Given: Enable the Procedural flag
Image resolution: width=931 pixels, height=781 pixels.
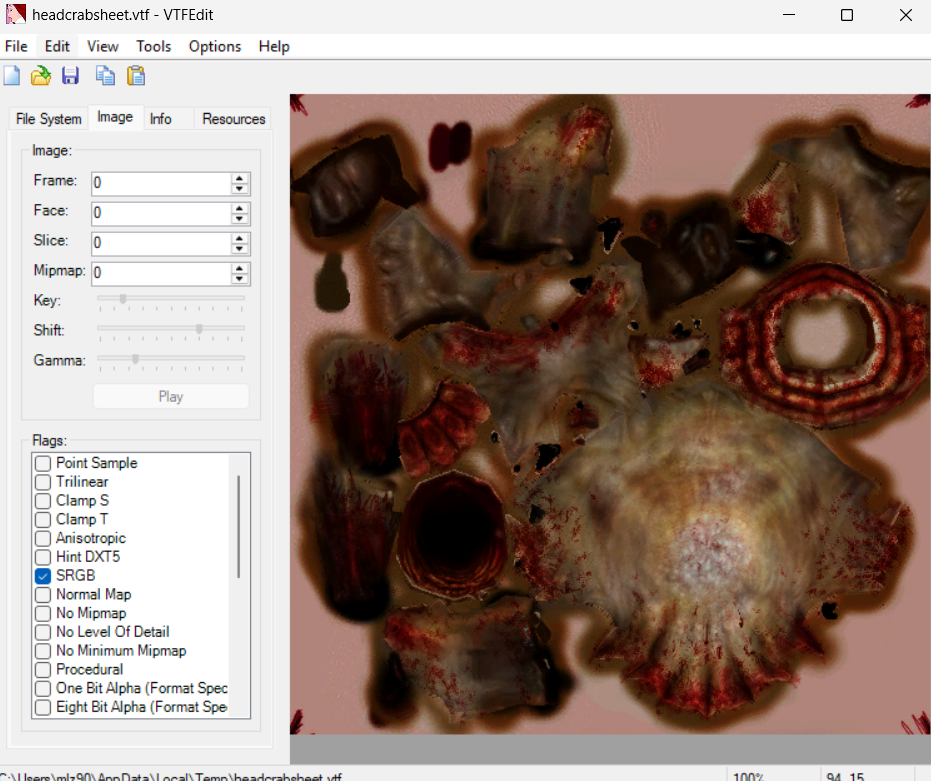Looking at the screenshot, I should point(43,669).
